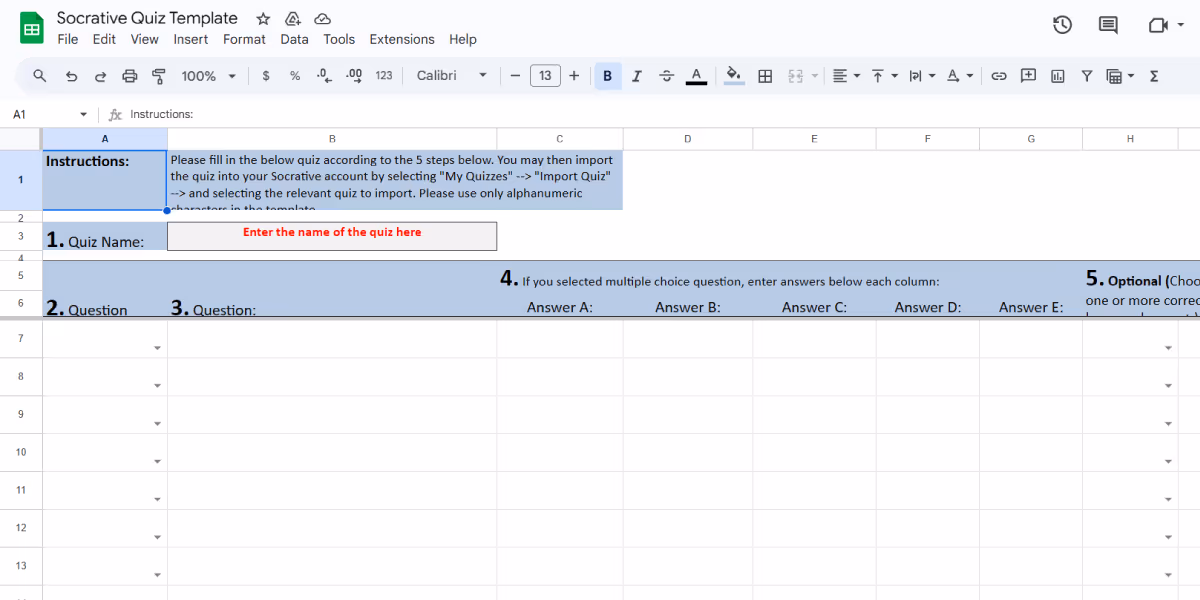Screen dimensions: 1200x600
Task: Select column C header
Action: pyautogui.click(x=559, y=139)
